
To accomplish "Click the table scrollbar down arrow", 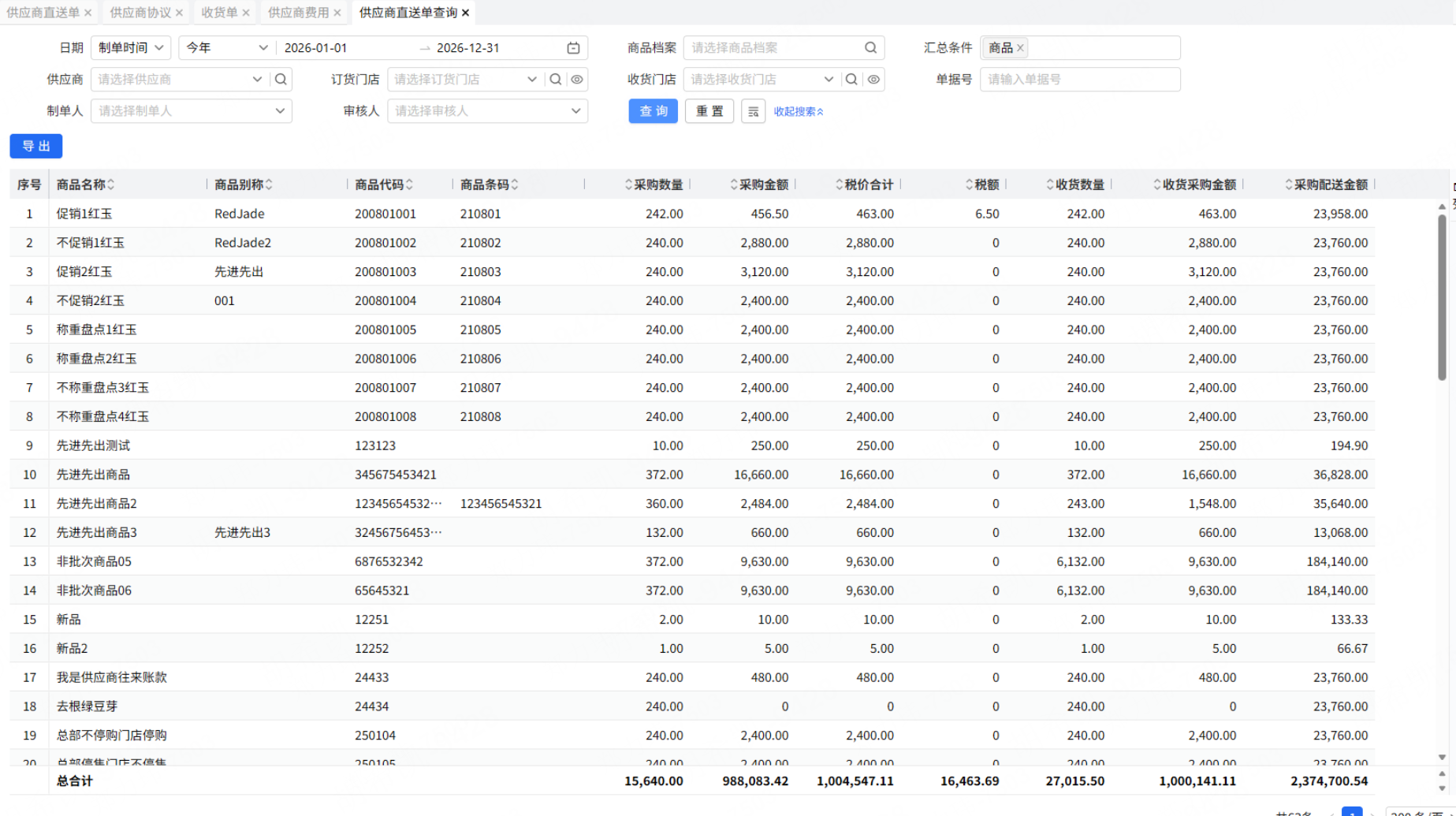I will click(1442, 758).
